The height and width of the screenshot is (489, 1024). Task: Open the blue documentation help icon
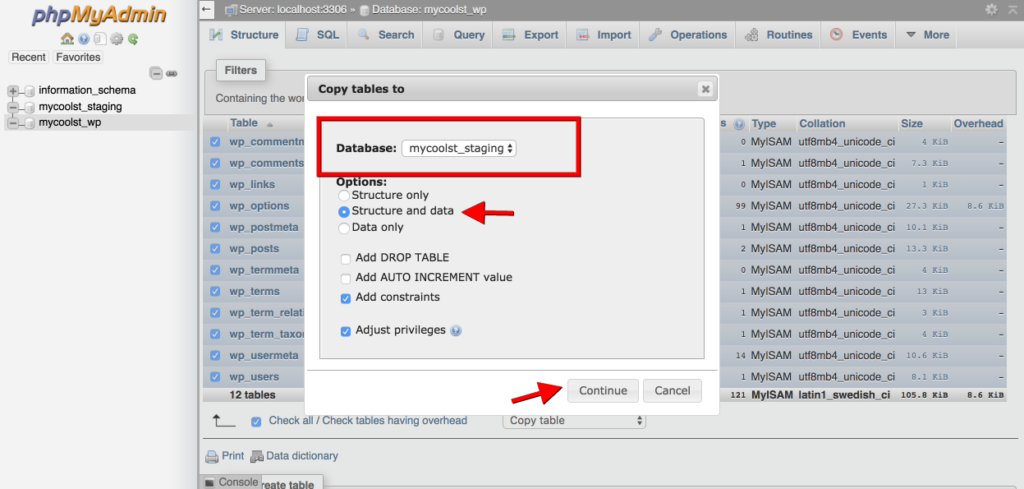(83, 39)
